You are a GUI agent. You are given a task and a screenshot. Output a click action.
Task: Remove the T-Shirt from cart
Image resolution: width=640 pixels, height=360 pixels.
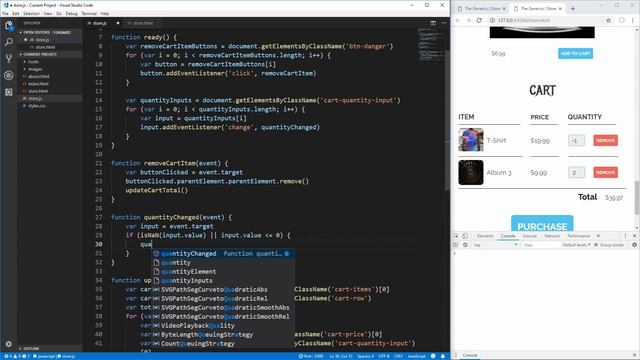coord(605,140)
